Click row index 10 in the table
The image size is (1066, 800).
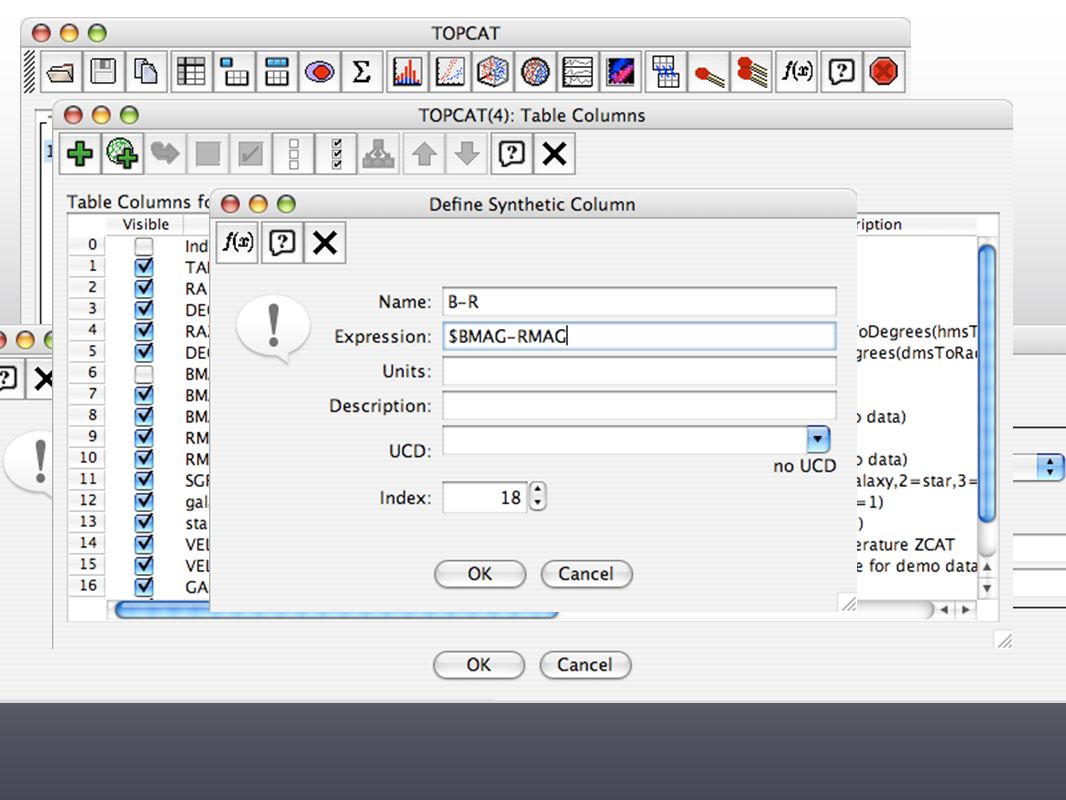(88, 457)
